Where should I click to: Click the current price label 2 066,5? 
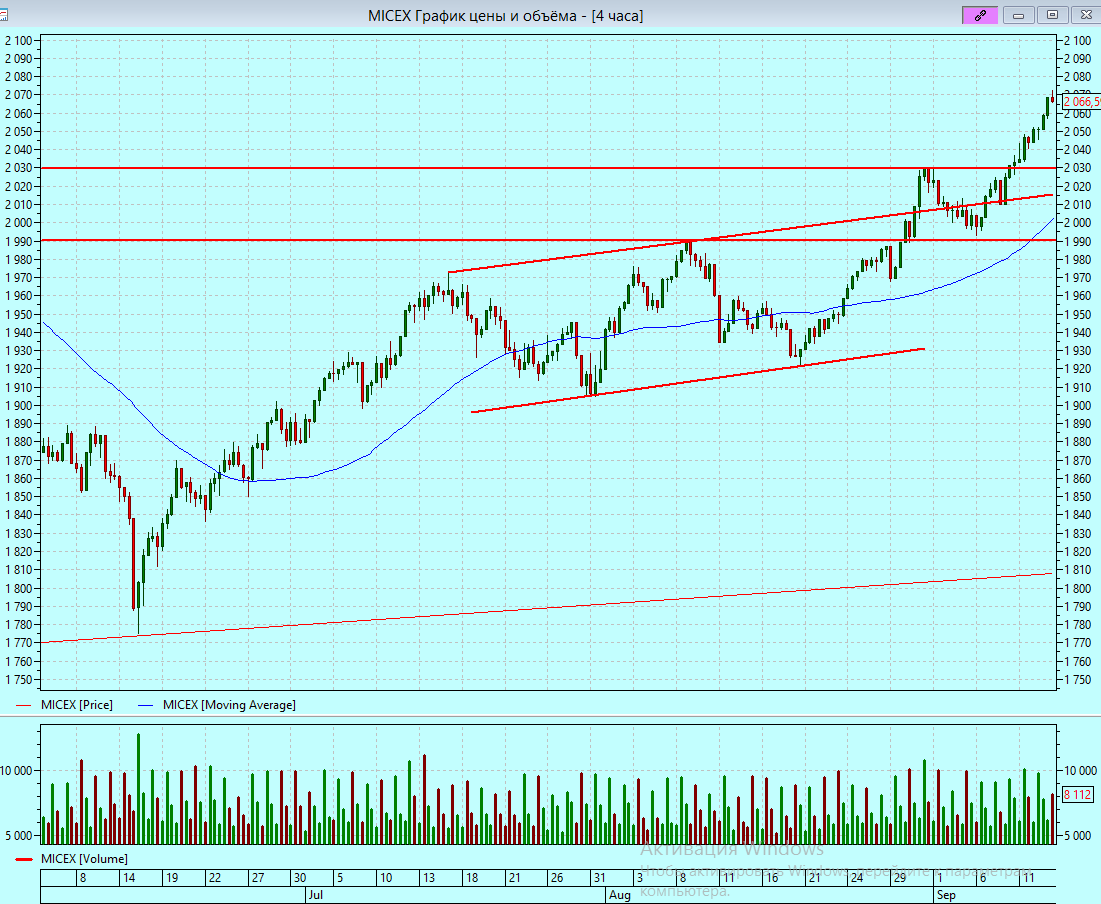pos(1081,102)
